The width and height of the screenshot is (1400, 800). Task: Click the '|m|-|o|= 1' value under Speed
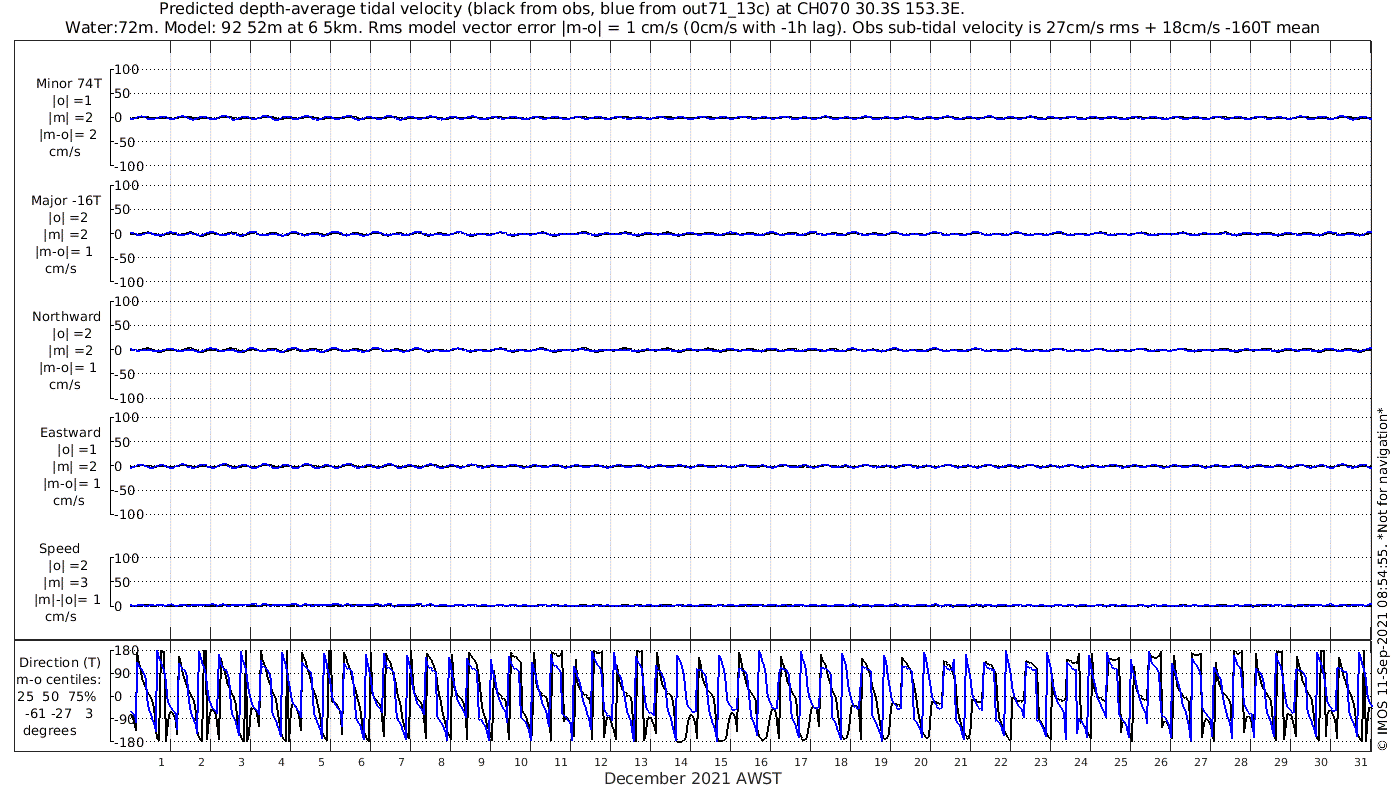coord(68,600)
